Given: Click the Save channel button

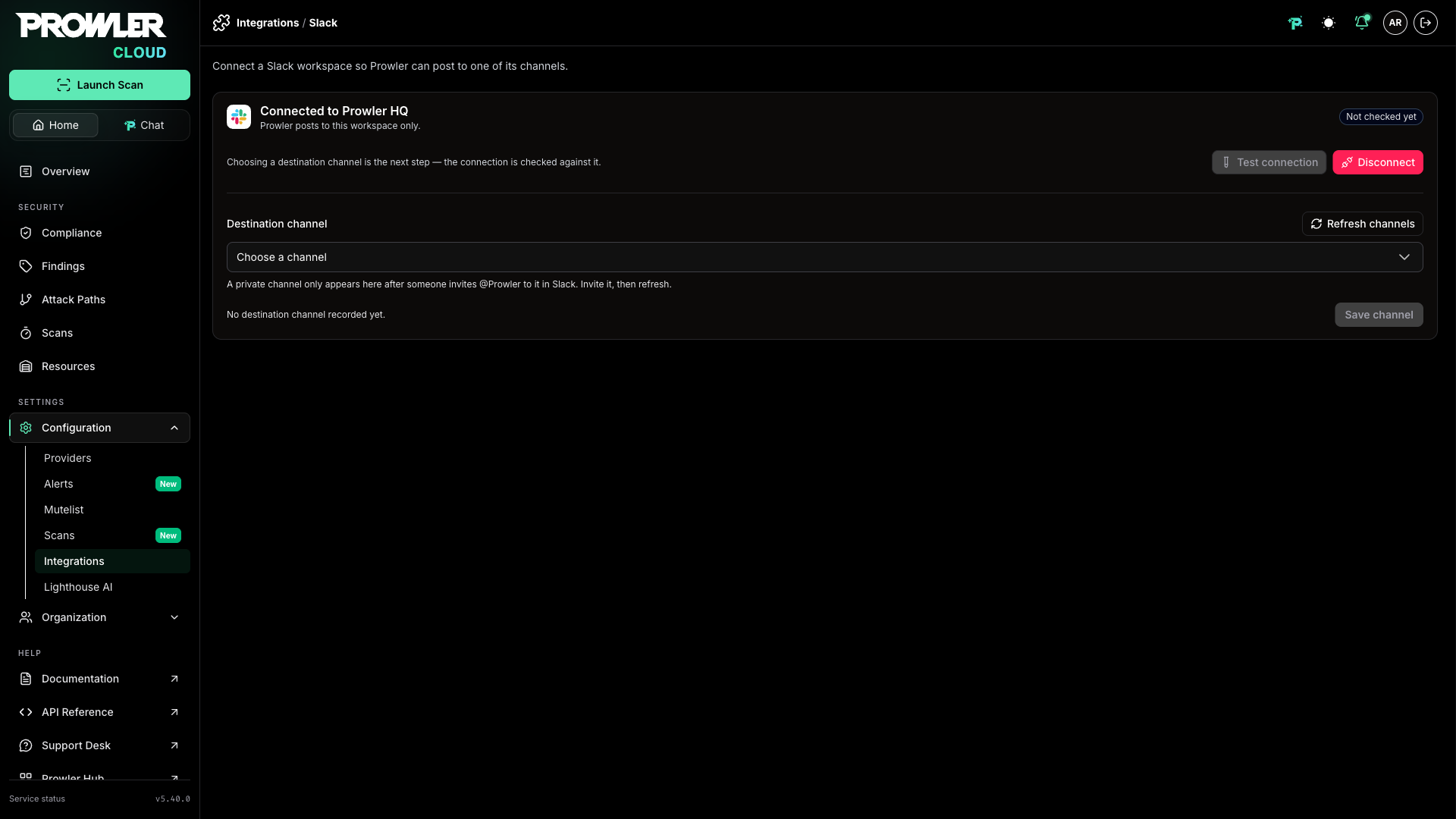Looking at the screenshot, I should [x=1379, y=315].
